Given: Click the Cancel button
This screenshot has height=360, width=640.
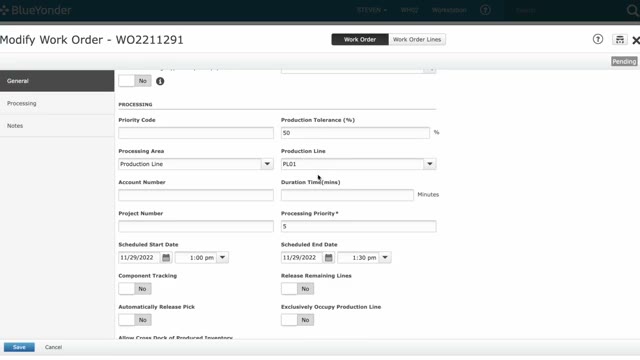Looking at the screenshot, I should click(53, 347).
